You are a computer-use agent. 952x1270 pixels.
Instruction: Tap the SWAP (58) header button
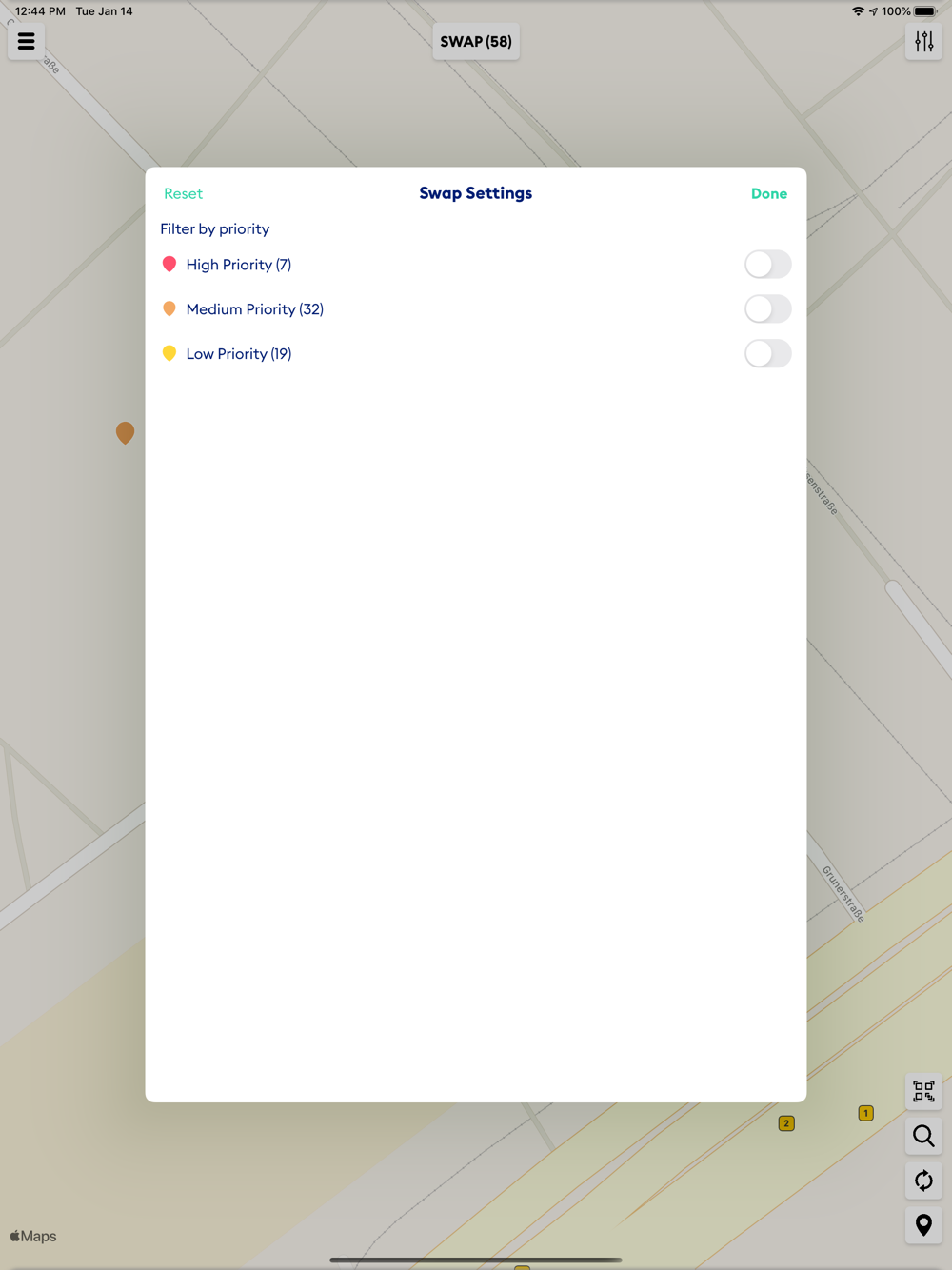tap(476, 41)
